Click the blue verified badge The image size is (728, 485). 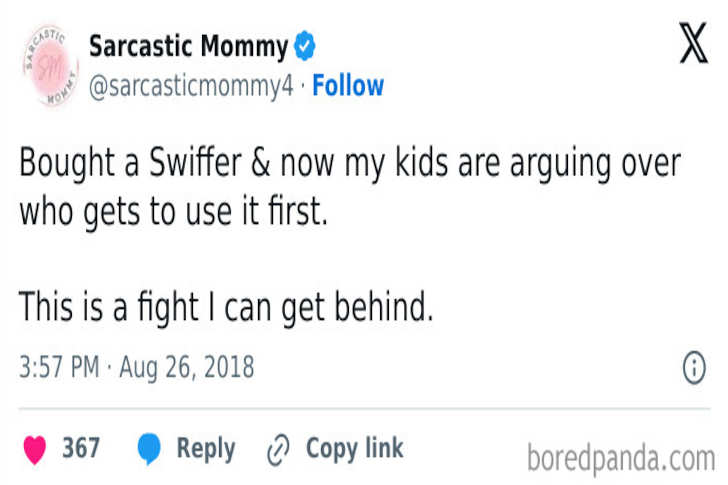click(x=304, y=46)
